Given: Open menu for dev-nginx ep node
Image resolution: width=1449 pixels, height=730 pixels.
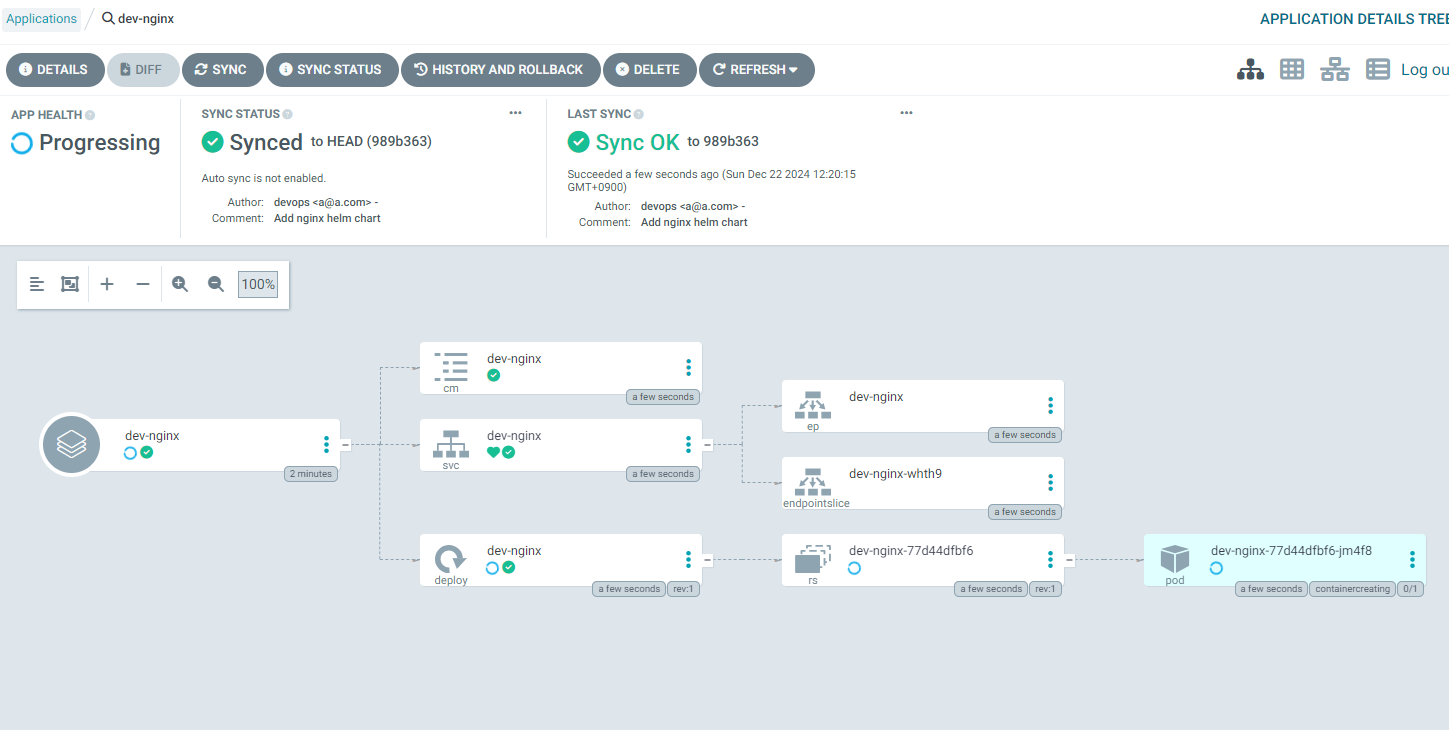Looking at the screenshot, I should pyautogui.click(x=1050, y=406).
